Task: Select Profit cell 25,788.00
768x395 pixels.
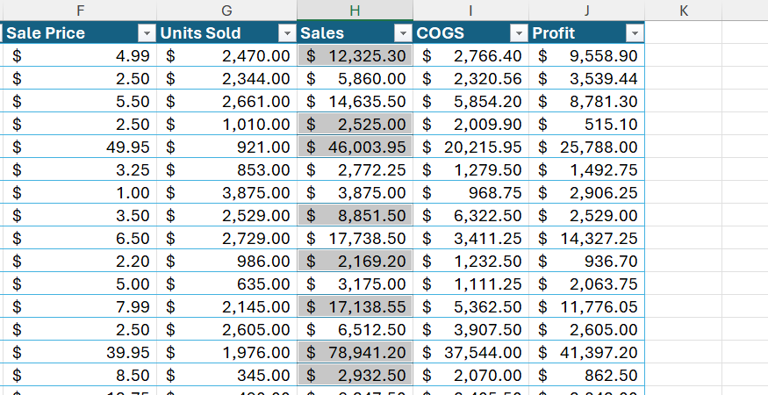Action: point(586,147)
